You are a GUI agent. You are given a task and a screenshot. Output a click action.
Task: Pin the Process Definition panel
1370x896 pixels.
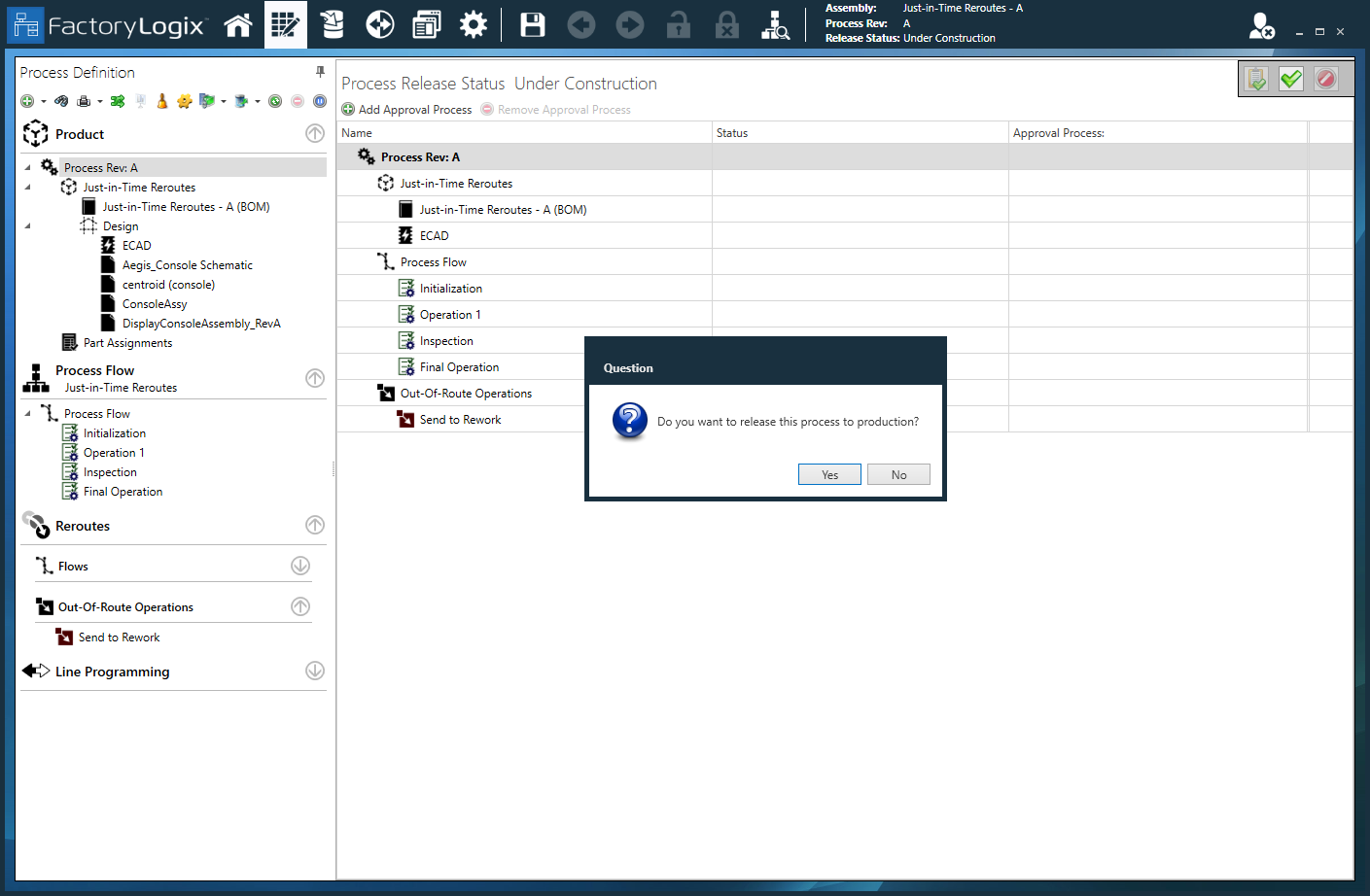click(320, 72)
